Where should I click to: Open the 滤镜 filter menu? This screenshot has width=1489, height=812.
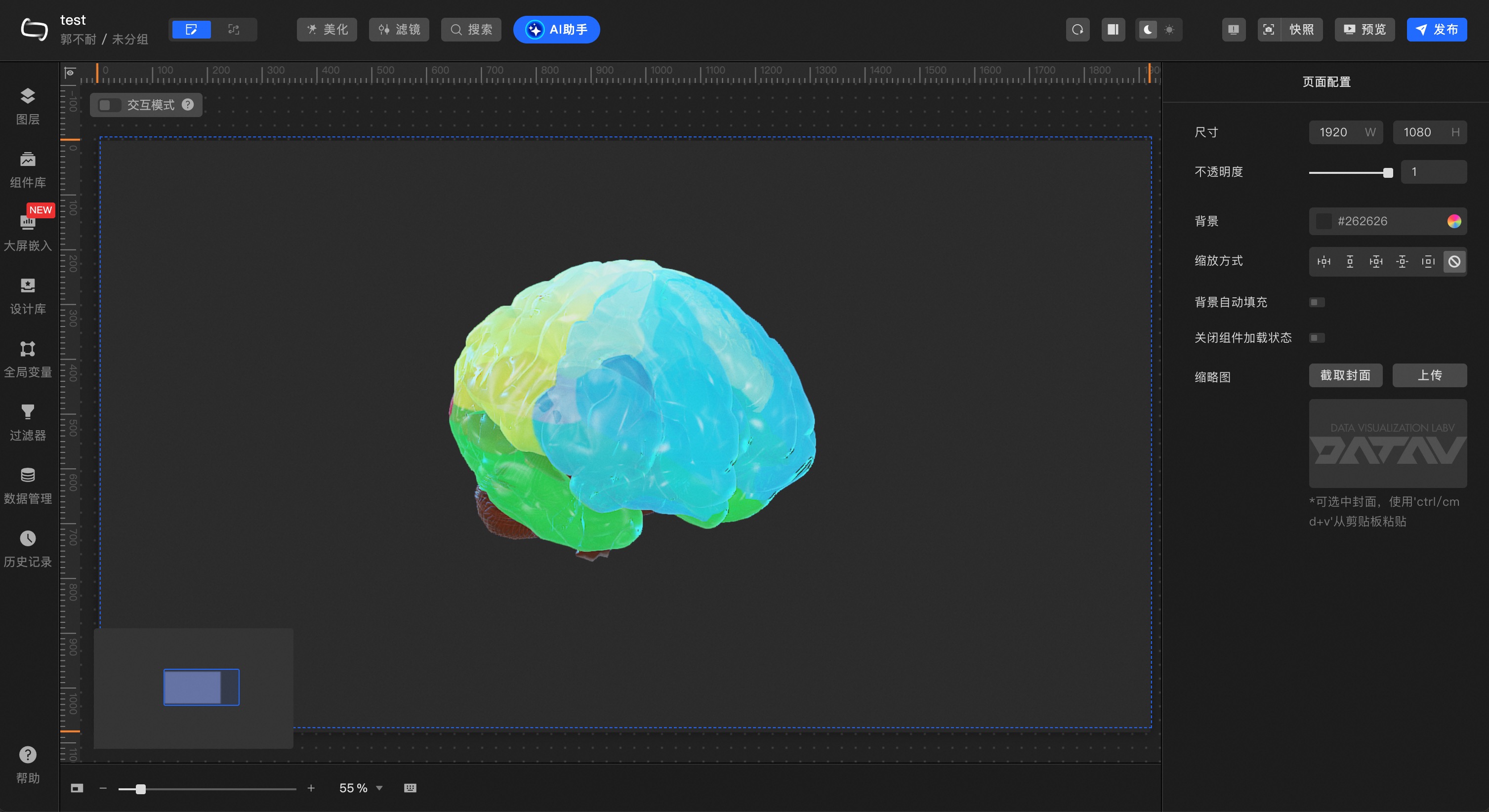[x=399, y=30]
